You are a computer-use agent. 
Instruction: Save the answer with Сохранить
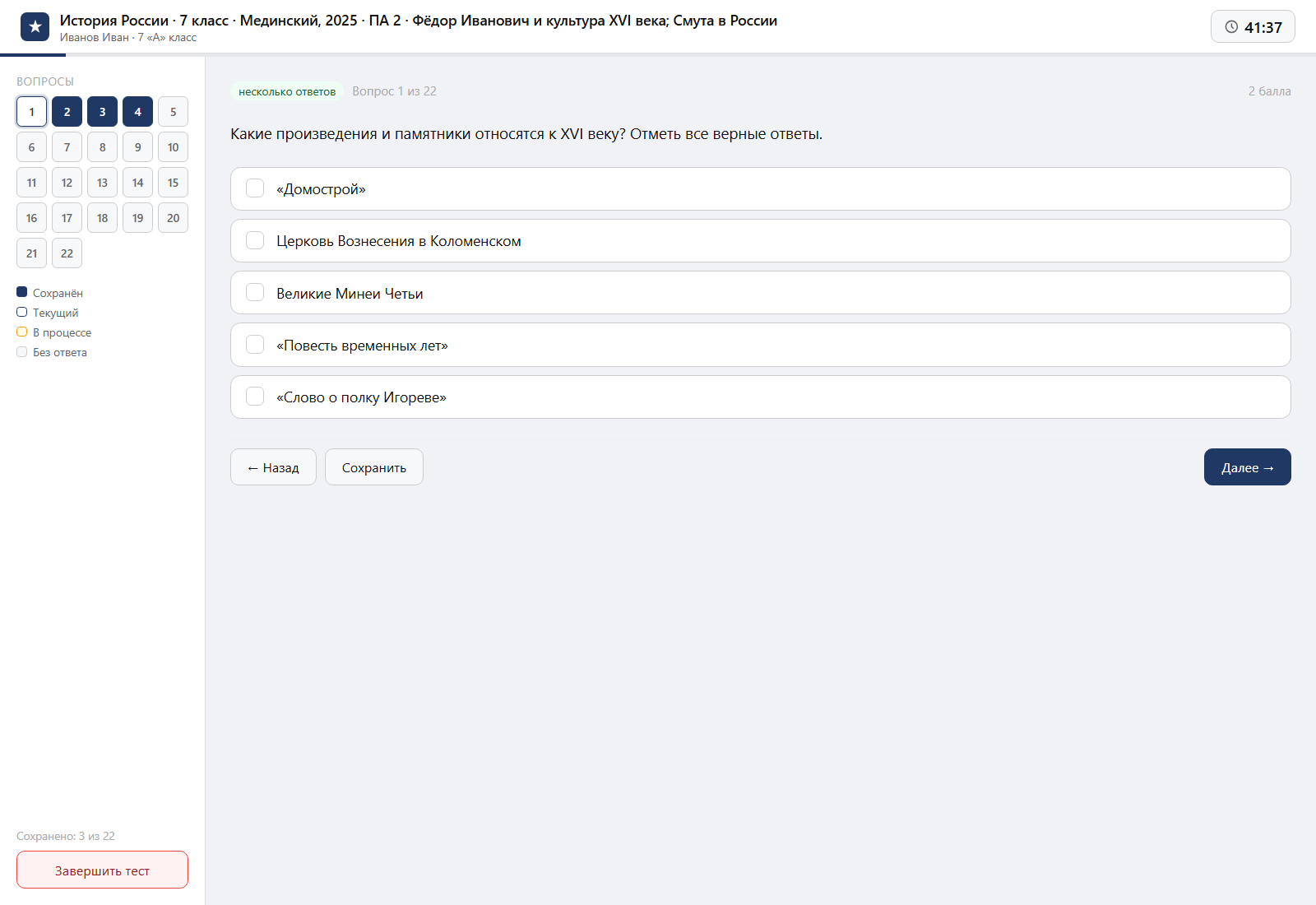[374, 467]
